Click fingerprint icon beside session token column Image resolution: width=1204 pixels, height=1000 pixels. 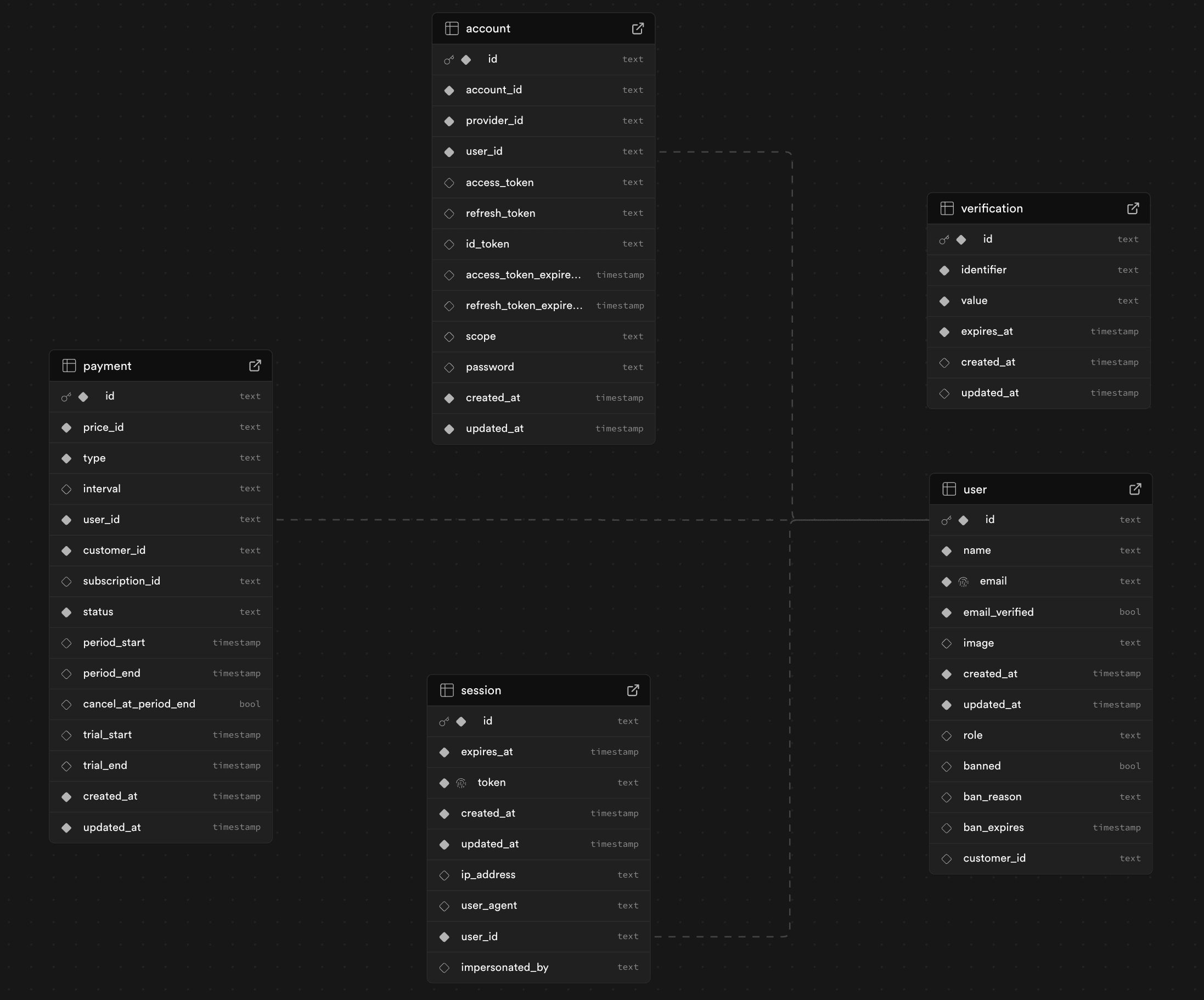click(x=461, y=783)
